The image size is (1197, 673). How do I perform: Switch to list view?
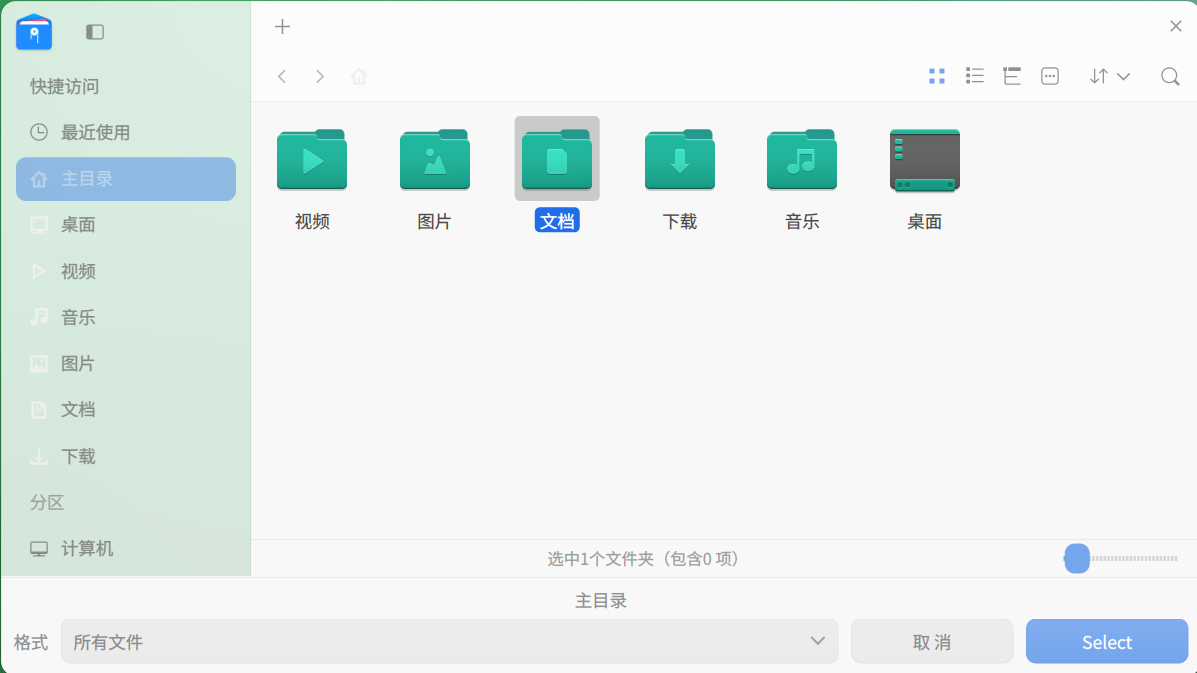click(975, 76)
